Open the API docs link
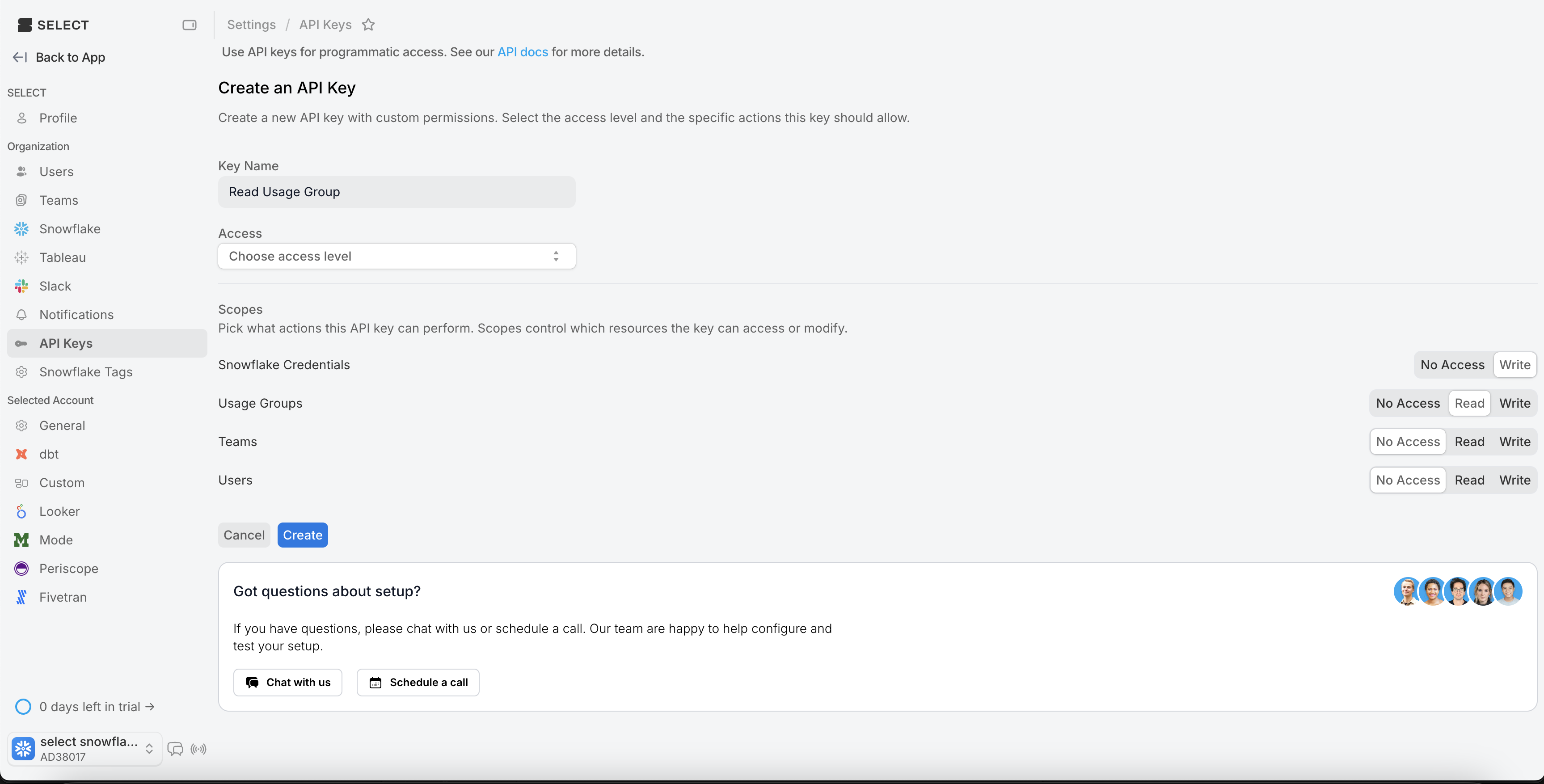This screenshot has width=1544, height=784. [x=522, y=51]
